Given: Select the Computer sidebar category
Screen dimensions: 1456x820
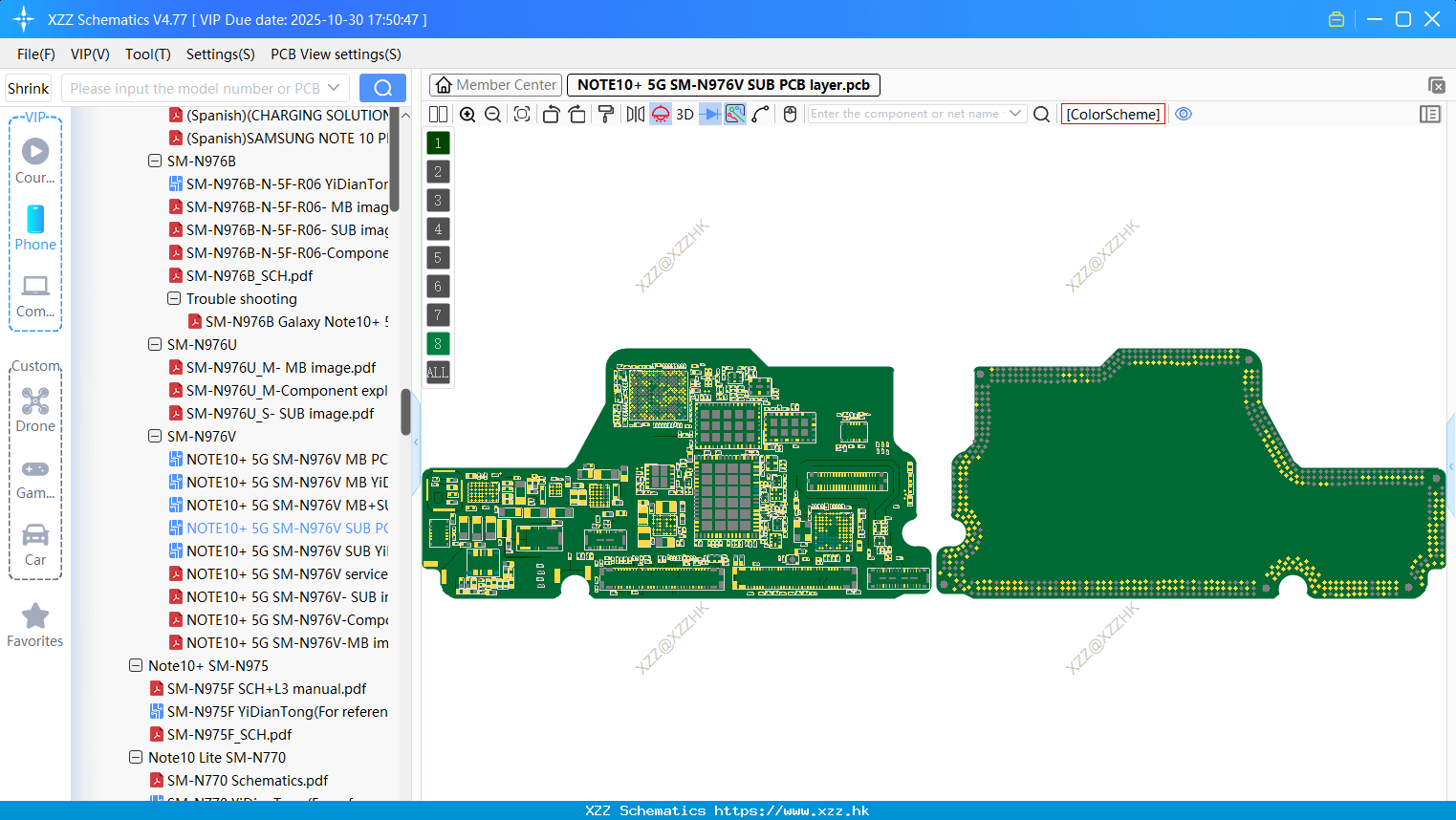Looking at the screenshot, I should 35,295.
